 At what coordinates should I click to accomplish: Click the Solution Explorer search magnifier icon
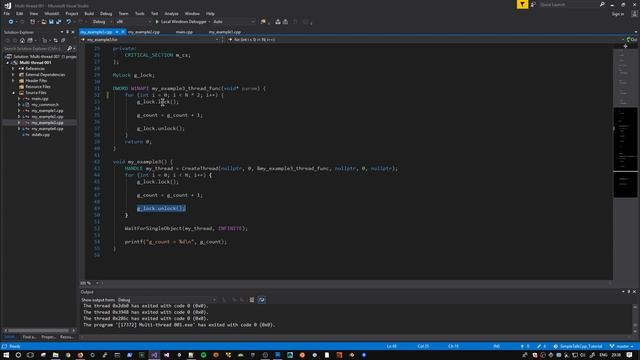pos(69,49)
